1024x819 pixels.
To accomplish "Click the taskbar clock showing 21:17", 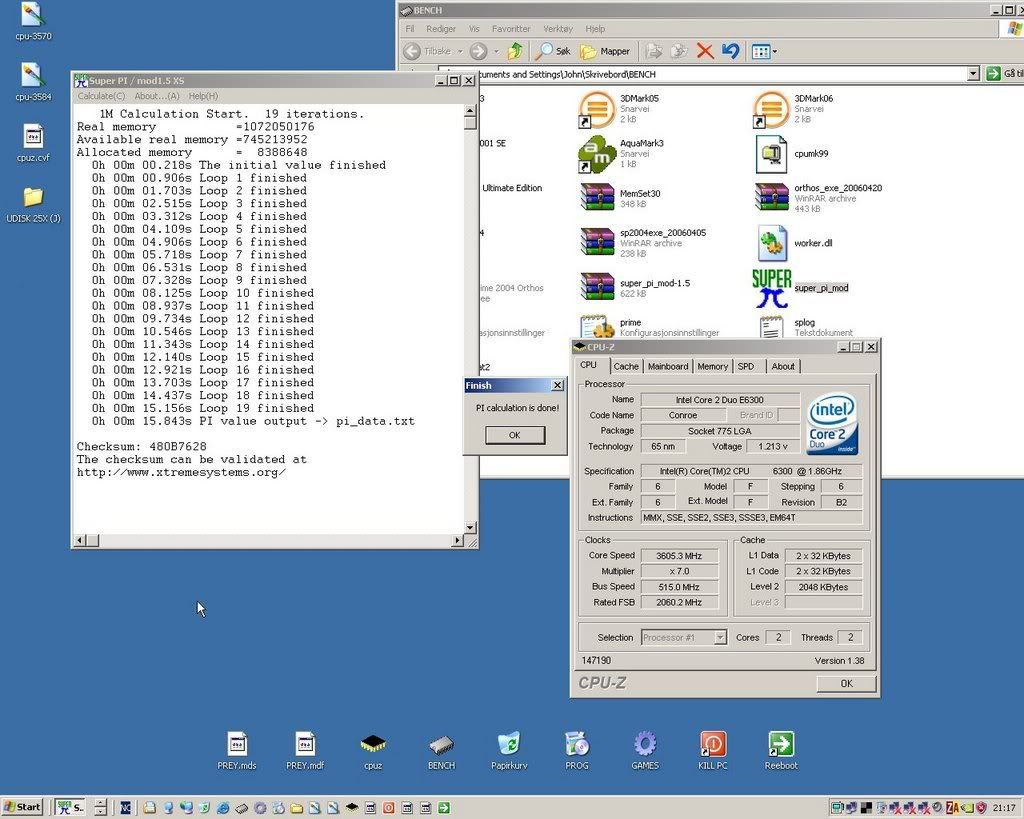I will (x=1004, y=808).
